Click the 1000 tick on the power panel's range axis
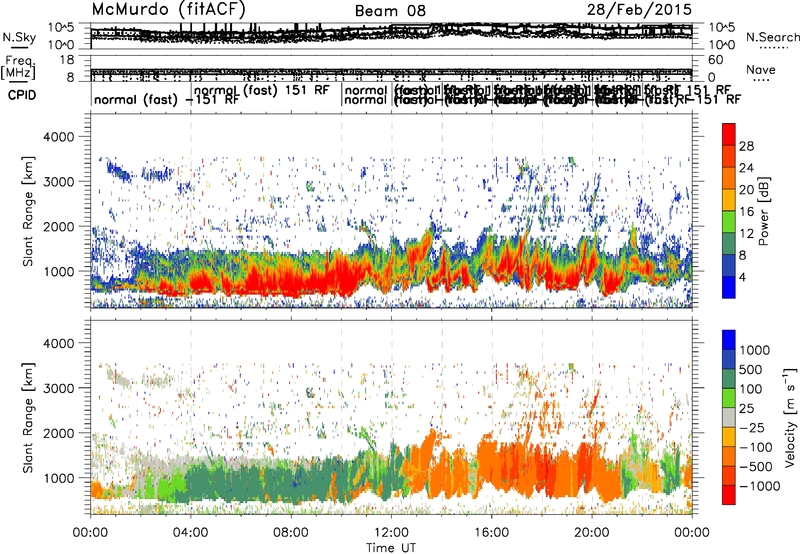This screenshot has width=800, height=554. (x=61, y=271)
